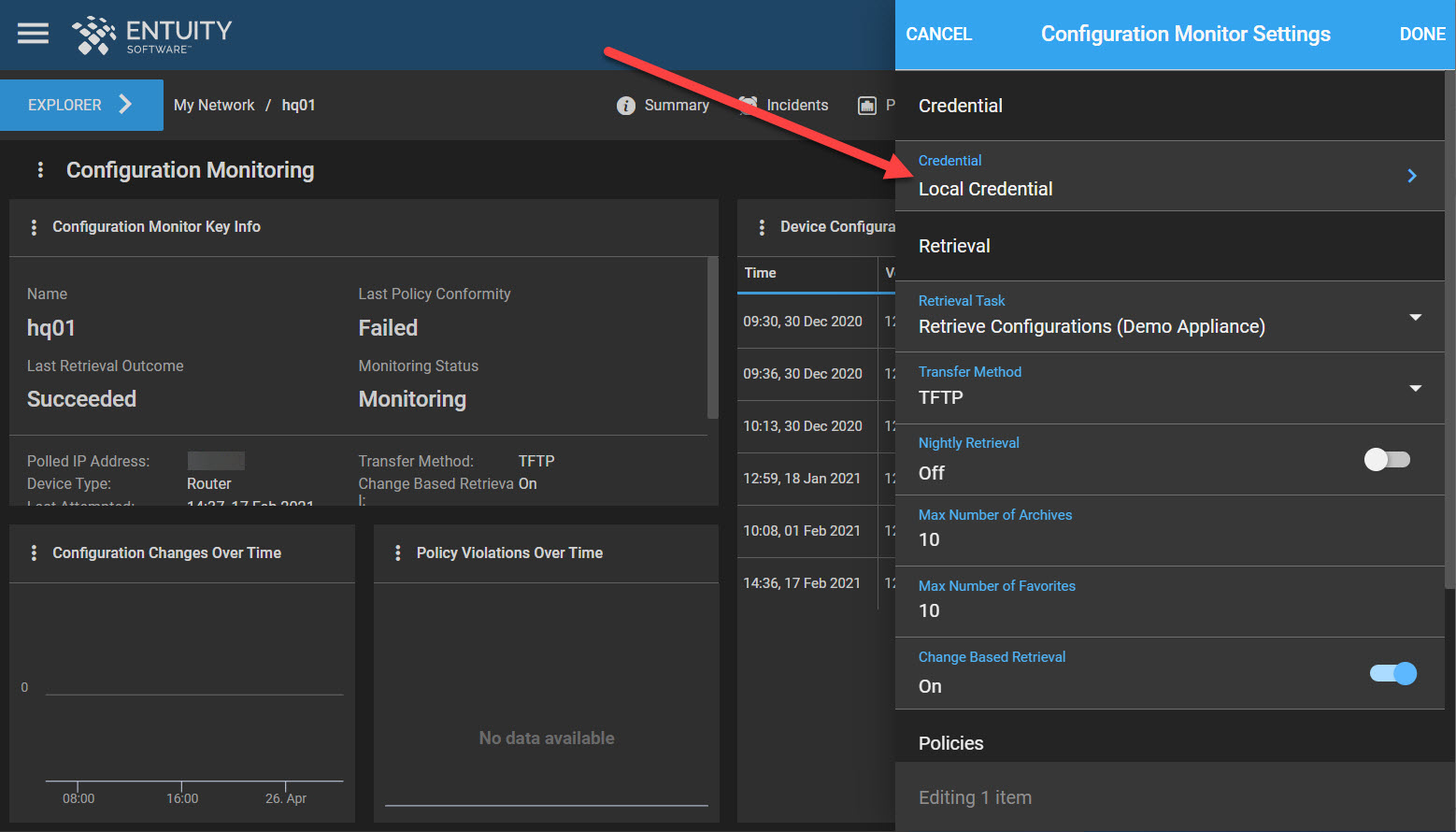Viewport: 1456px width, 832px height.
Task: Click the Key Info panel scrollbar
Action: pos(713,338)
